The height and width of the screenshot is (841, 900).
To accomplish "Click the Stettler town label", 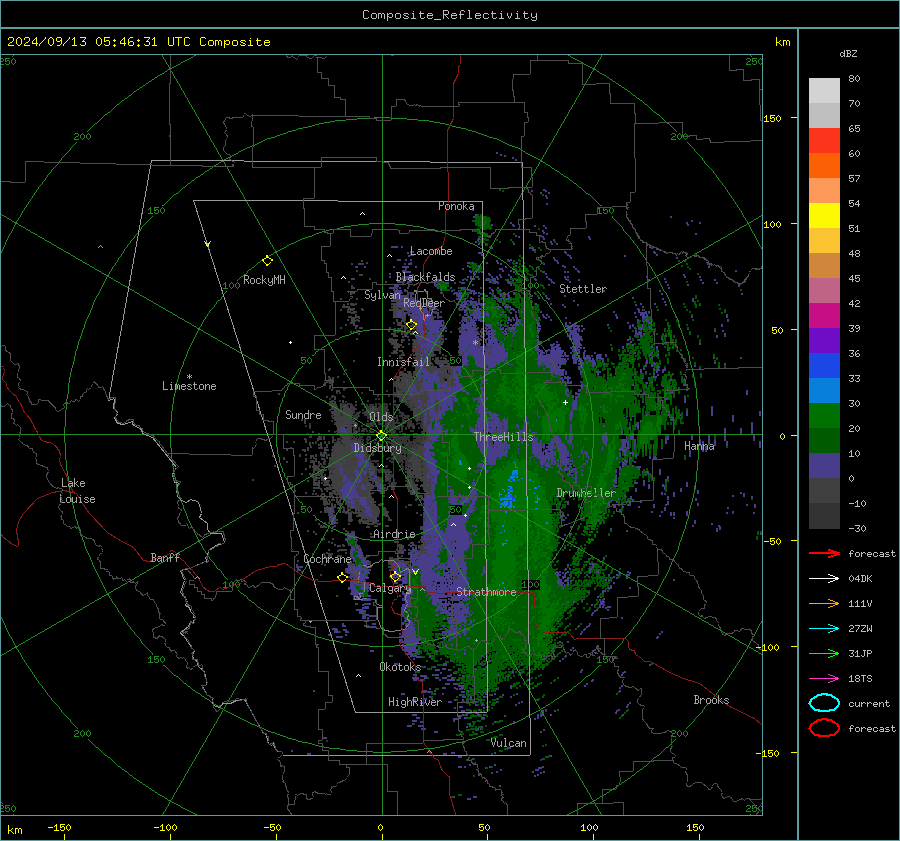I will click(x=583, y=289).
